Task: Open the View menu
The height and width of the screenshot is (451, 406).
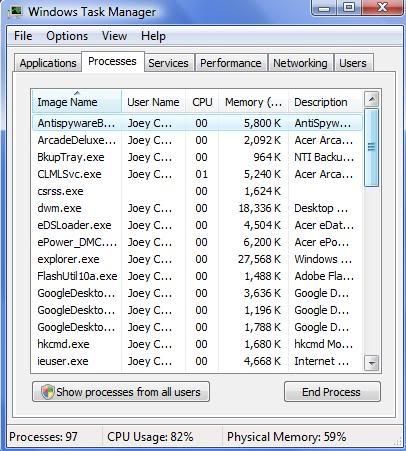Action: (x=114, y=36)
